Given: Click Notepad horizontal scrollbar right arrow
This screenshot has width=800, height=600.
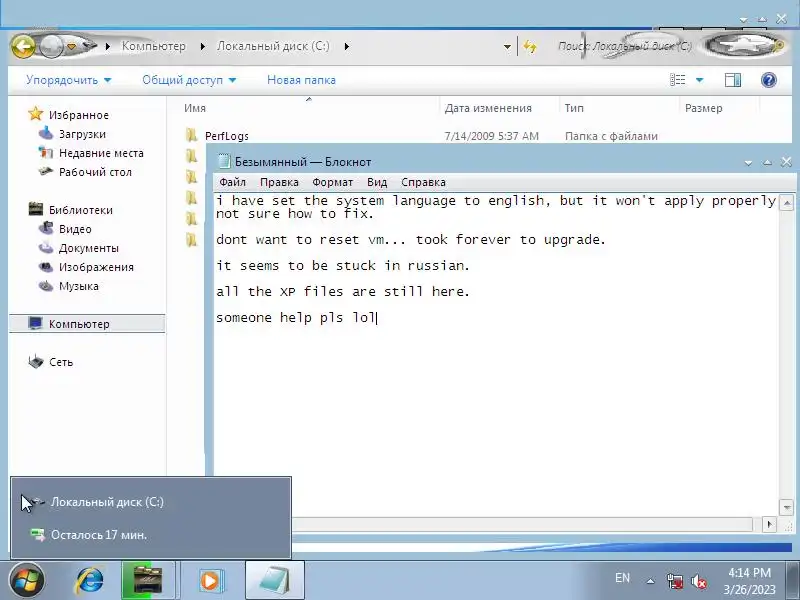Looking at the screenshot, I should click(x=769, y=524).
